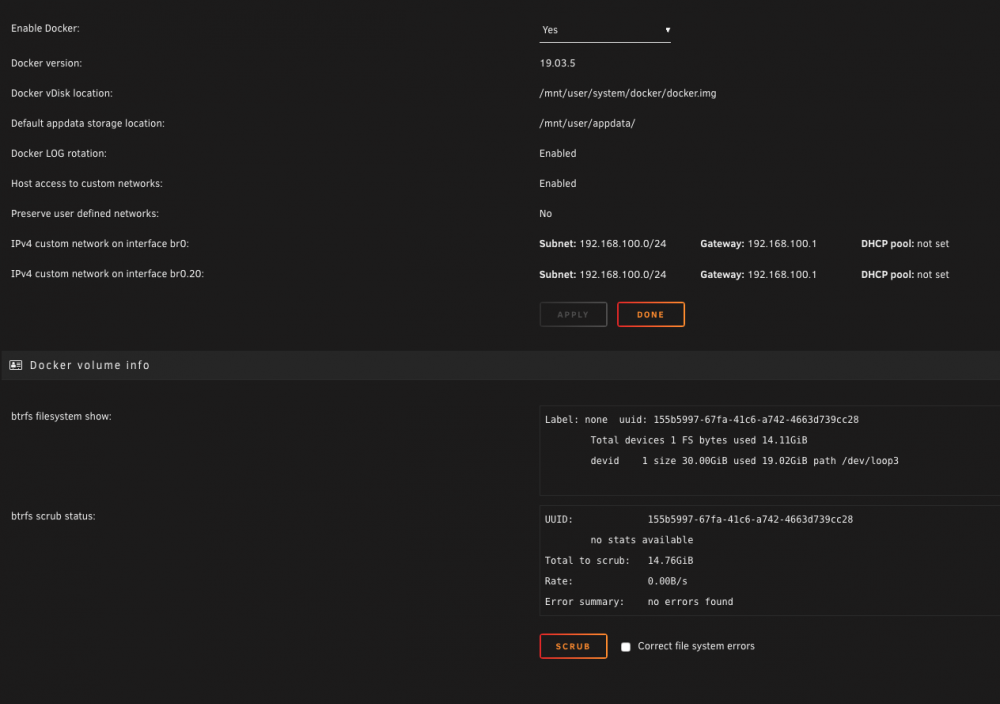The width and height of the screenshot is (1000, 704).
Task: Click the br0 row 'DHCP pool: not set'
Action: (x=905, y=244)
